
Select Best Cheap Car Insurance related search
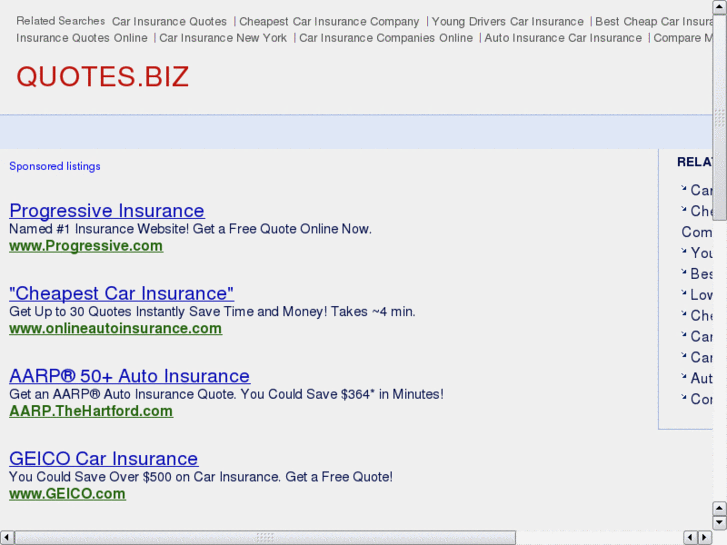(x=654, y=21)
